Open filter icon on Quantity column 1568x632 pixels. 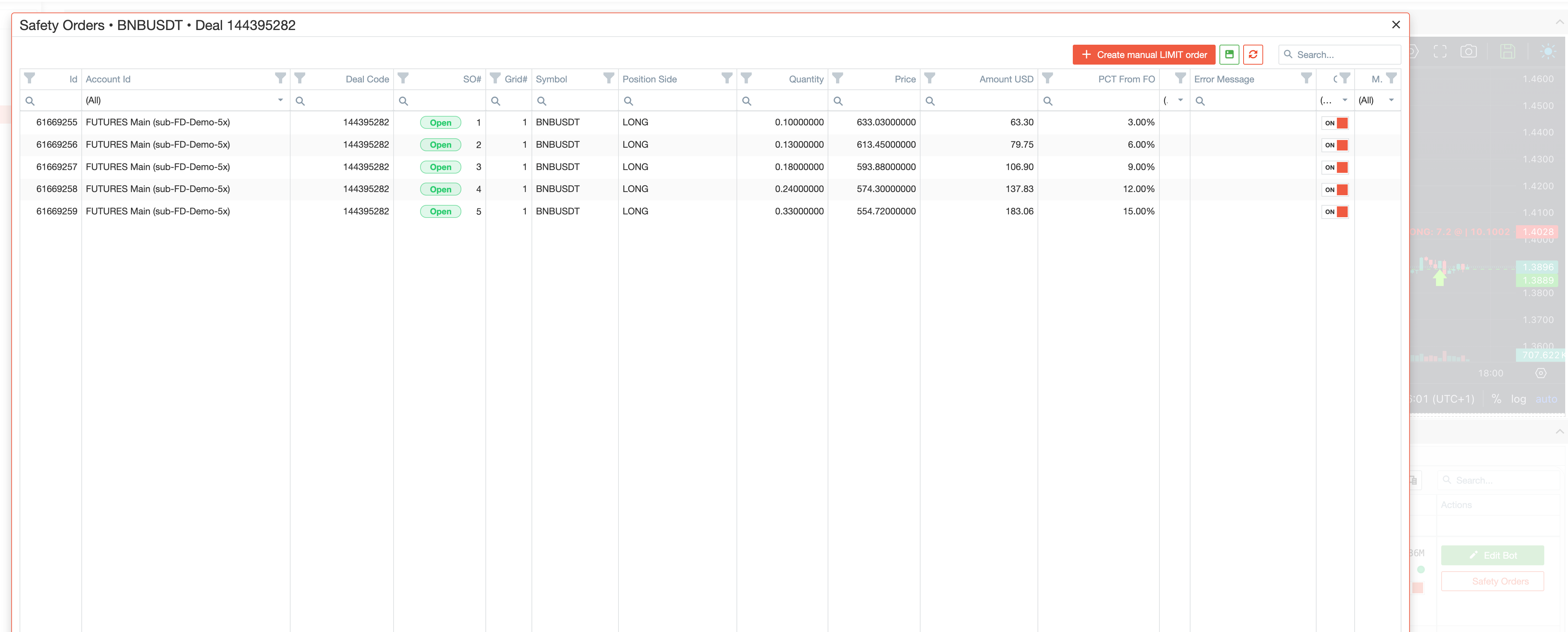[746, 79]
